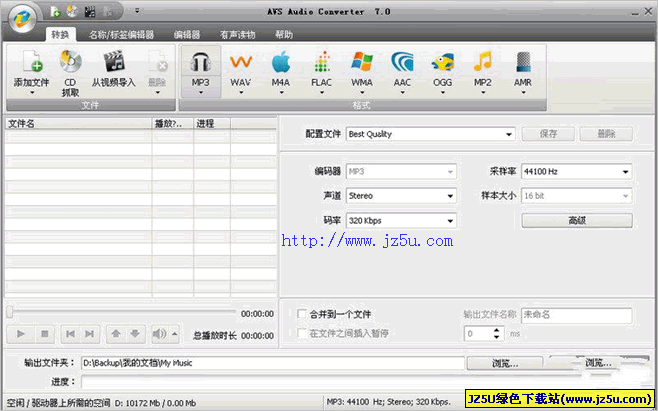This screenshot has width=658, height=411.
Task: Click move file down arrow
Action: tap(135, 334)
